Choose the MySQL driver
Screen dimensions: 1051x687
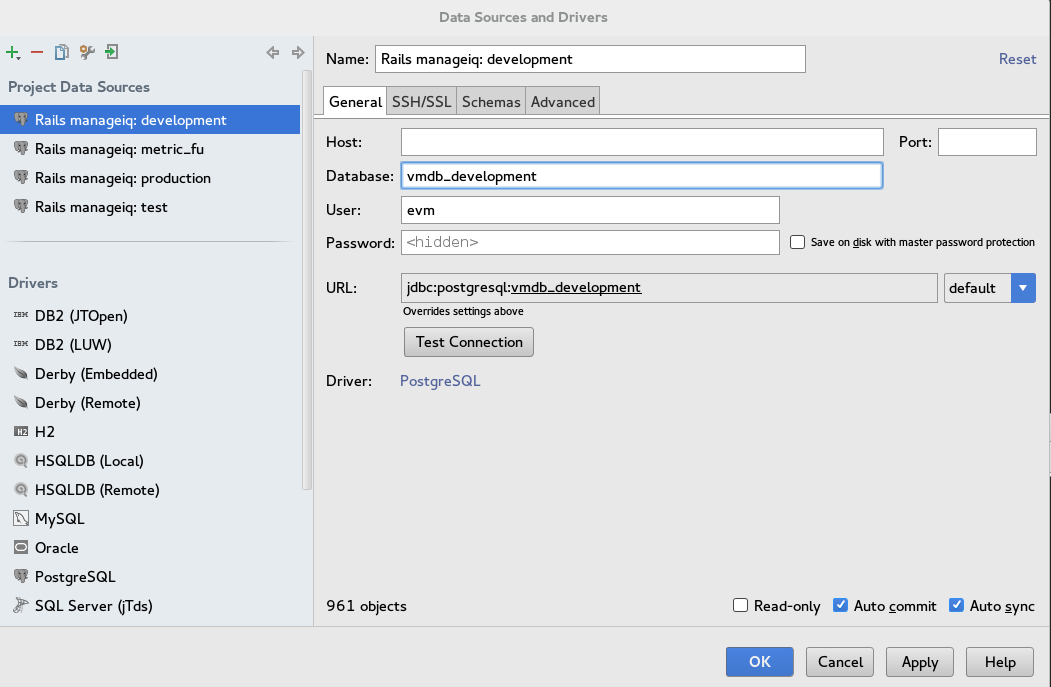[x=150, y=519]
